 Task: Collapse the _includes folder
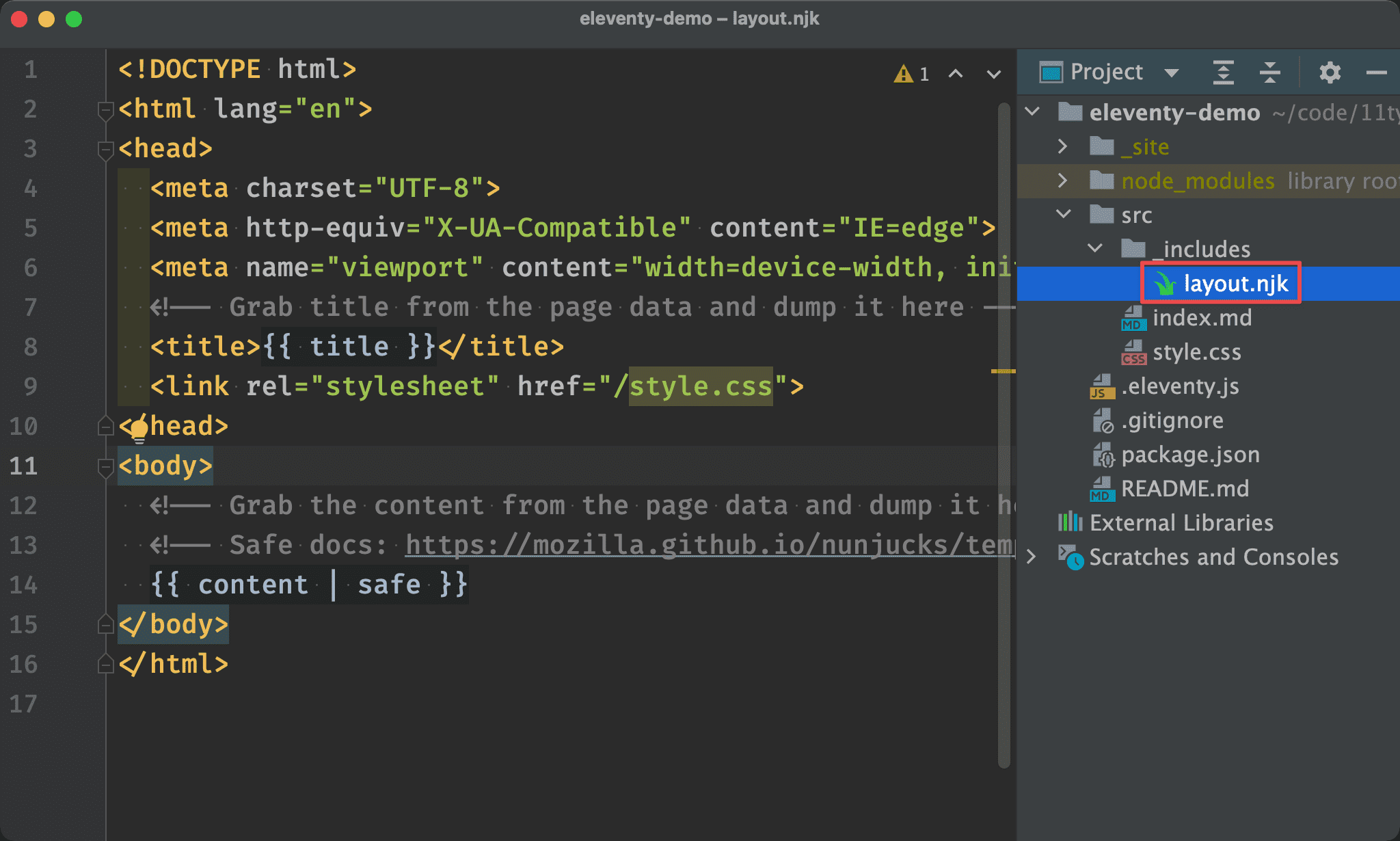(x=1095, y=248)
